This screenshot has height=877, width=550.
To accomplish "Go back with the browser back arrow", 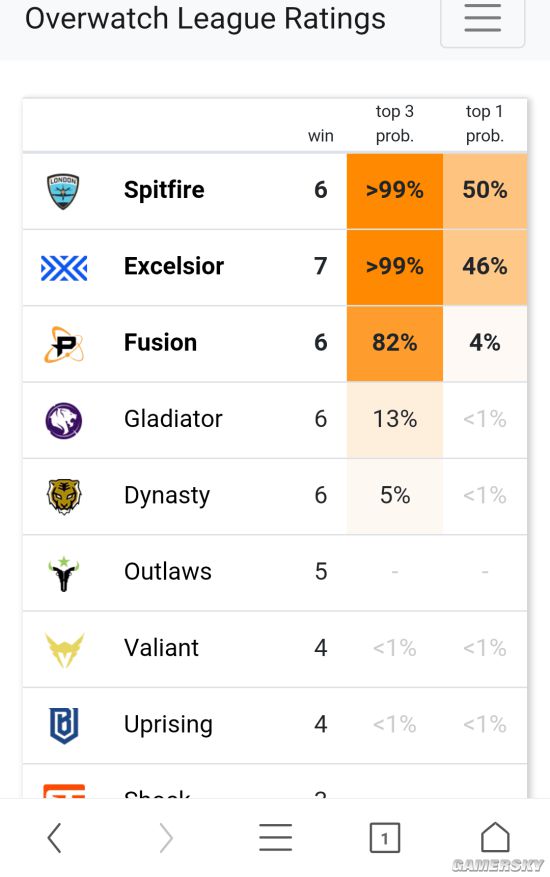I will tap(54, 837).
